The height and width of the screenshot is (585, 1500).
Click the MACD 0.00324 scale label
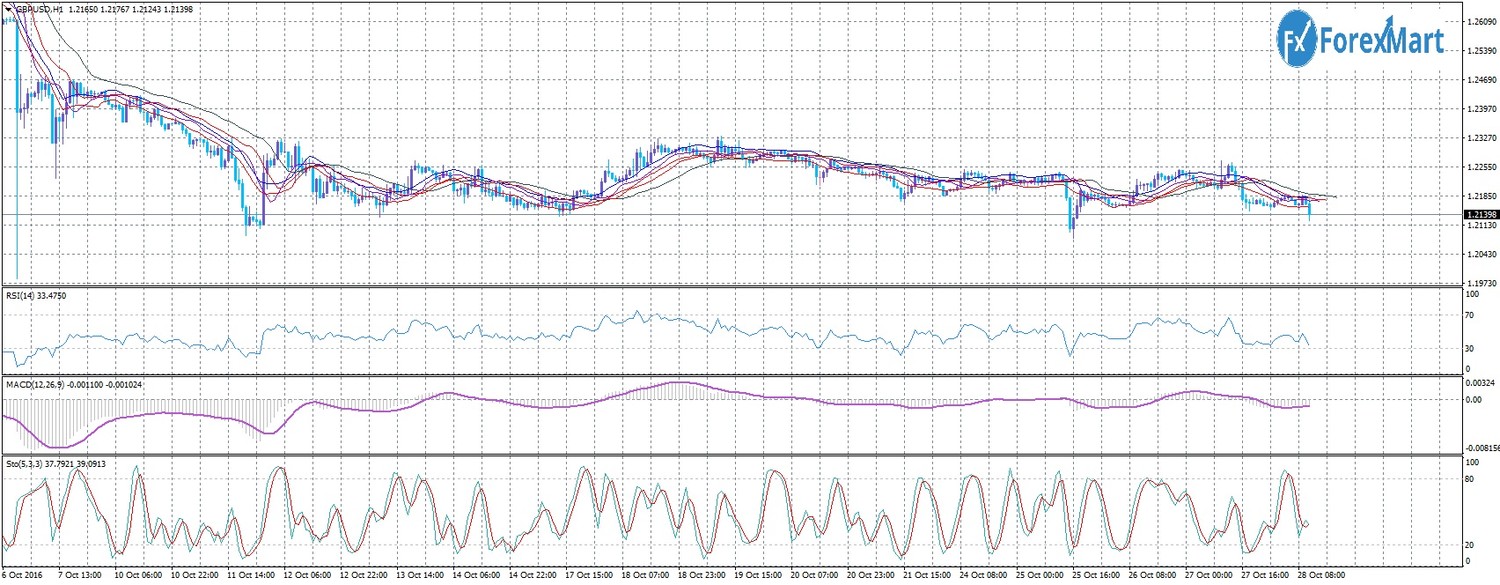(1478, 383)
